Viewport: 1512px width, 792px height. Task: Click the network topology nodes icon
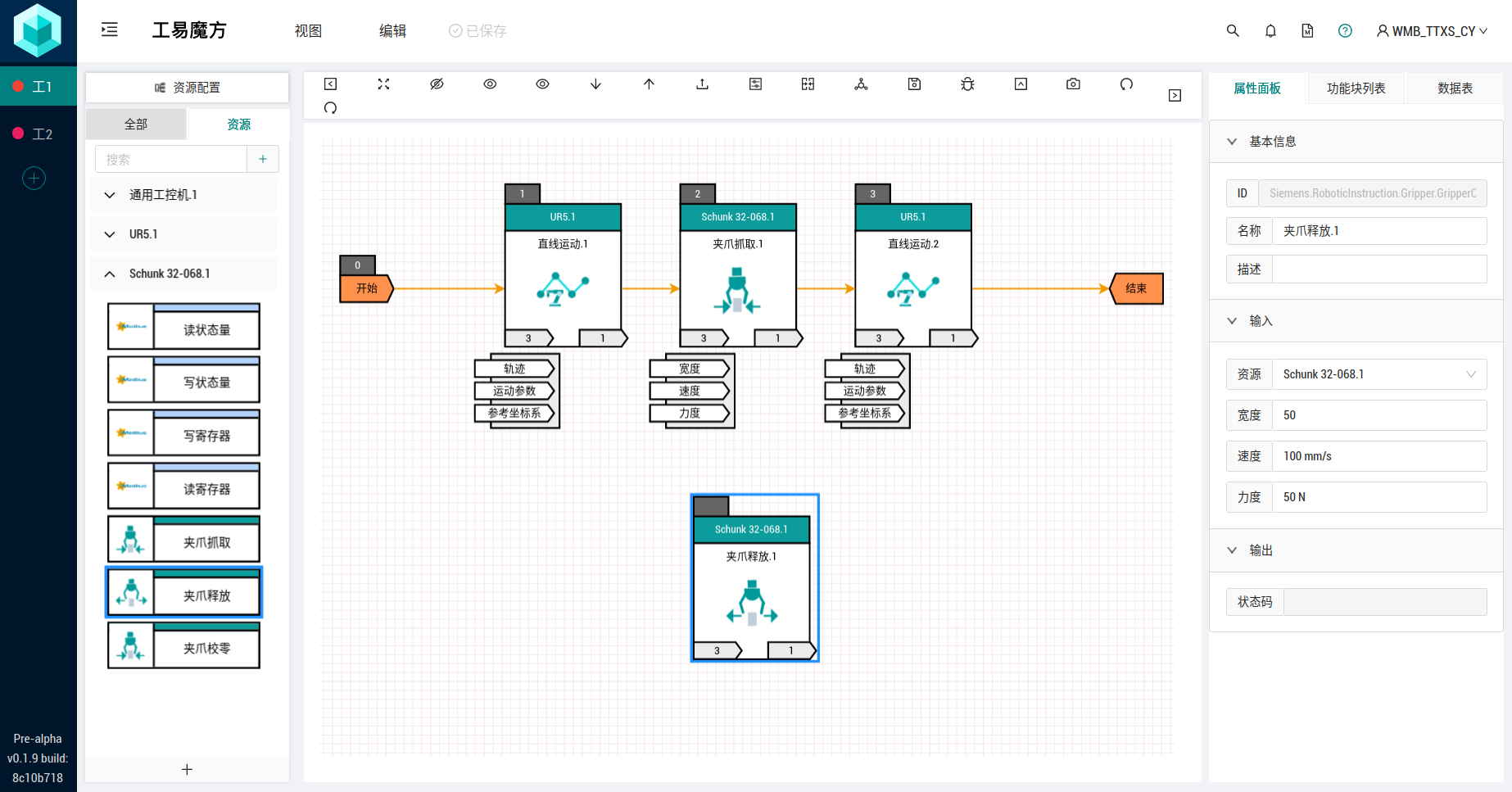pos(861,84)
